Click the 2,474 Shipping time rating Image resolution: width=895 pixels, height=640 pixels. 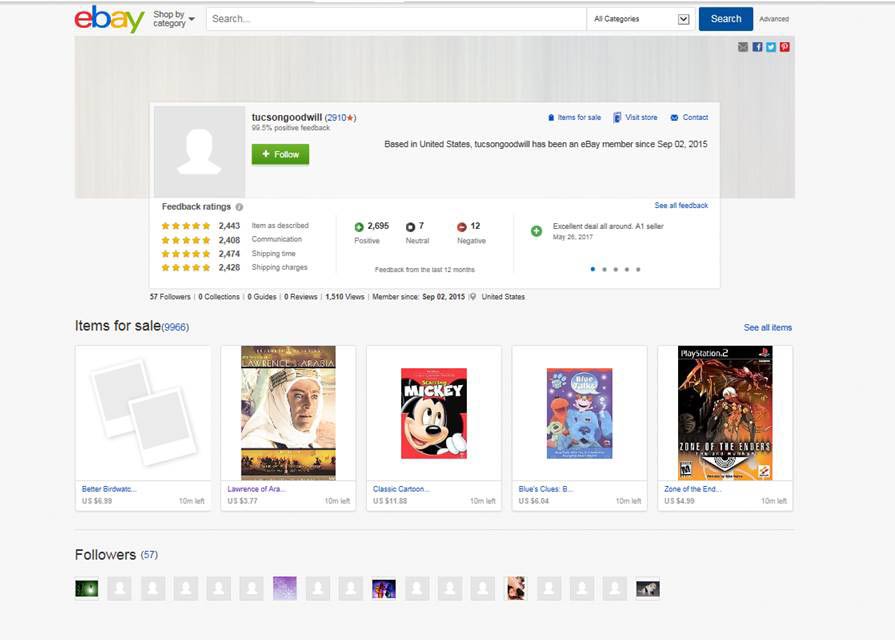coord(229,254)
